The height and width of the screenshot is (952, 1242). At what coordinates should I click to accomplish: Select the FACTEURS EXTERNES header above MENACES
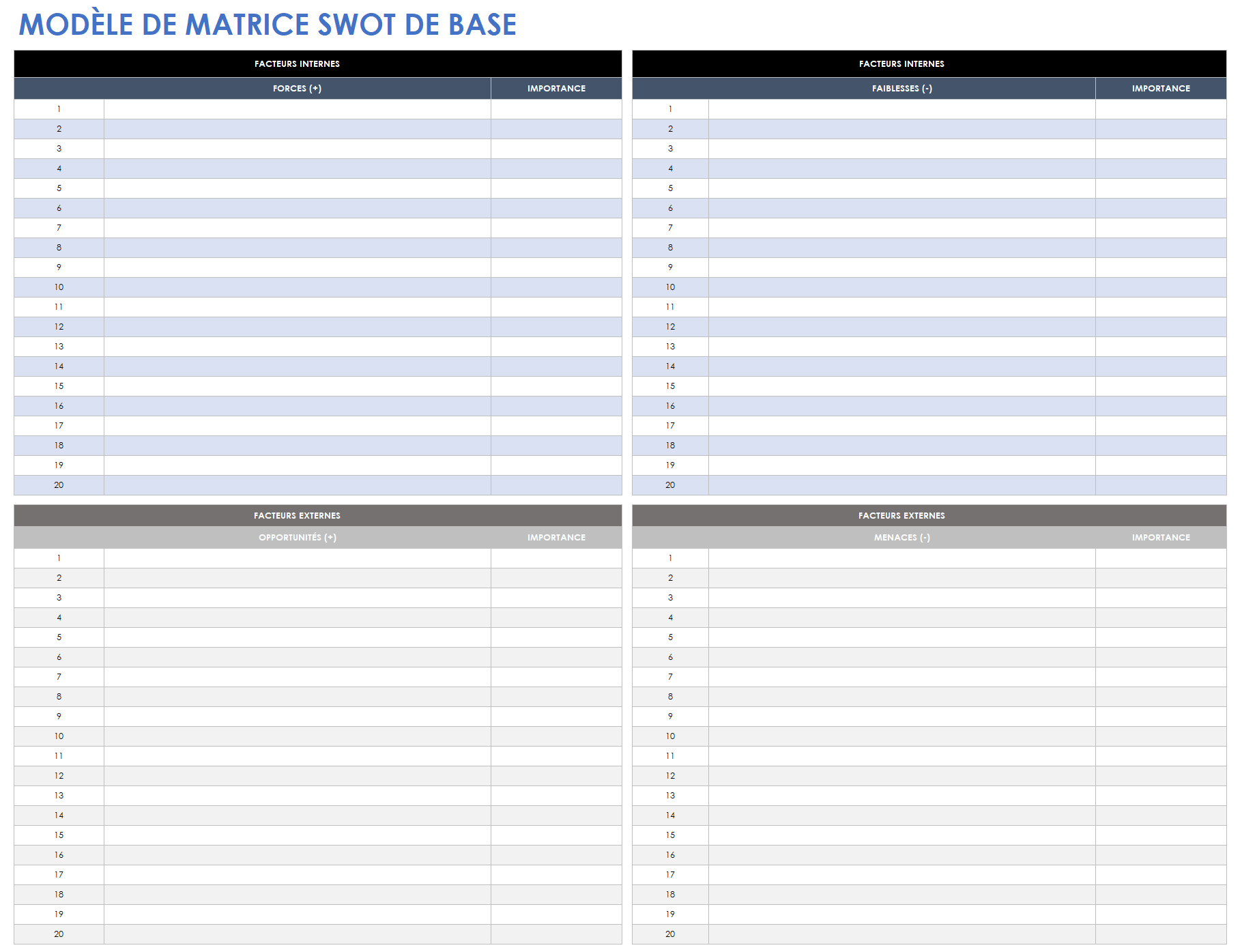click(x=929, y=515)
